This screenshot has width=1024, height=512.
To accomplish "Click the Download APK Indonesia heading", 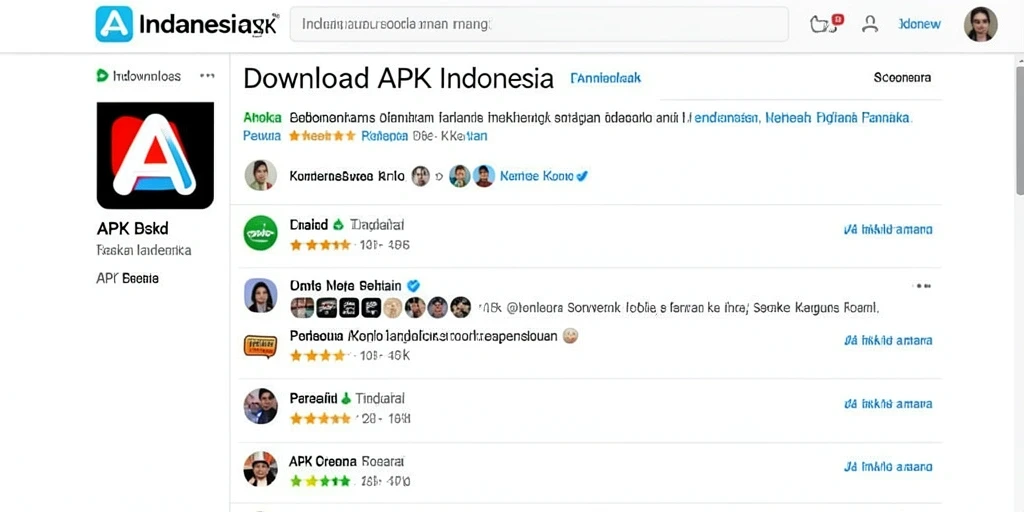I will [398, 78].
